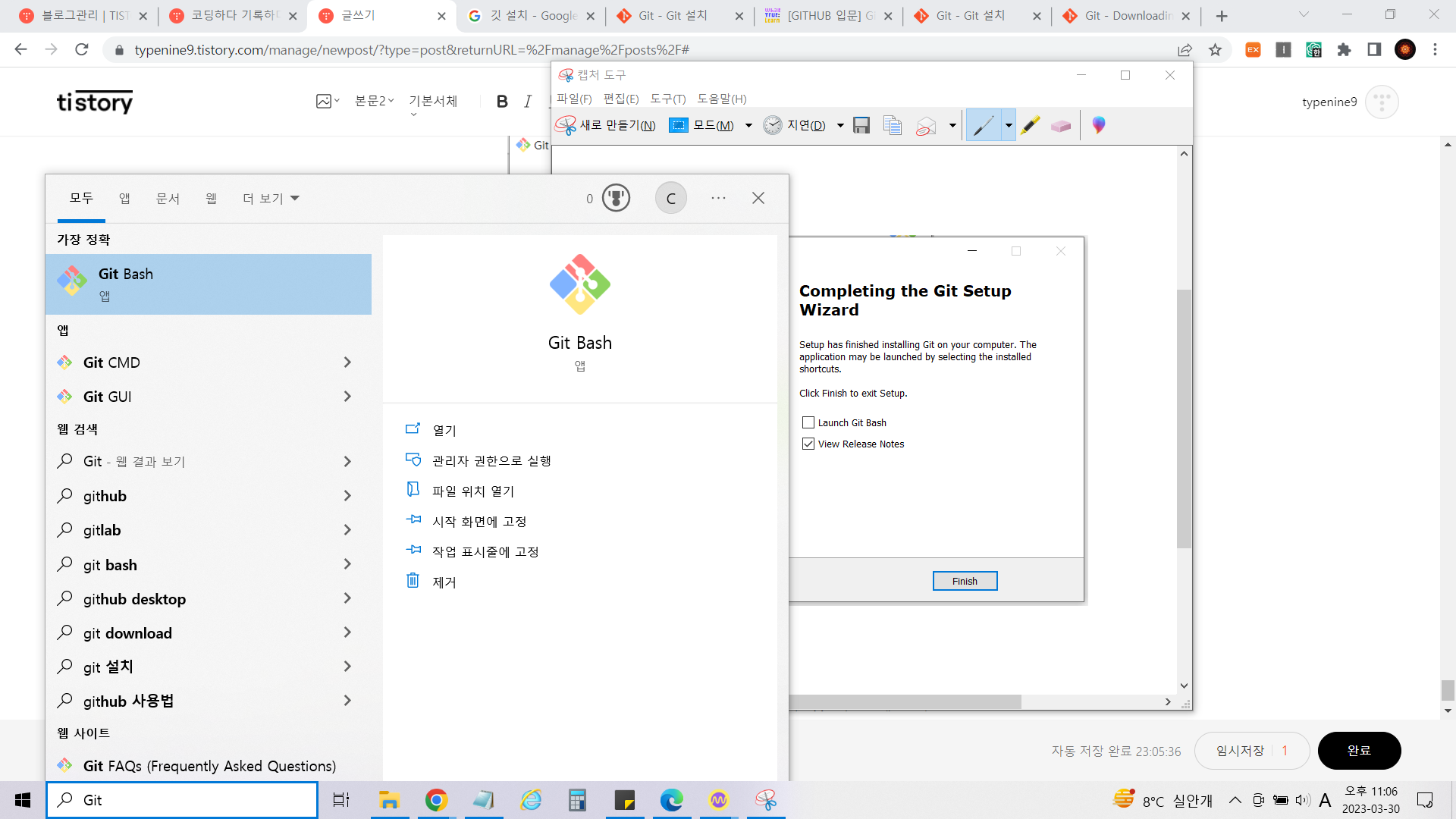Image resolution: width=1456 pixels, height=819 pixels.
Task: Open pen options dropdown arrow
Action: tap(1009, 126)
